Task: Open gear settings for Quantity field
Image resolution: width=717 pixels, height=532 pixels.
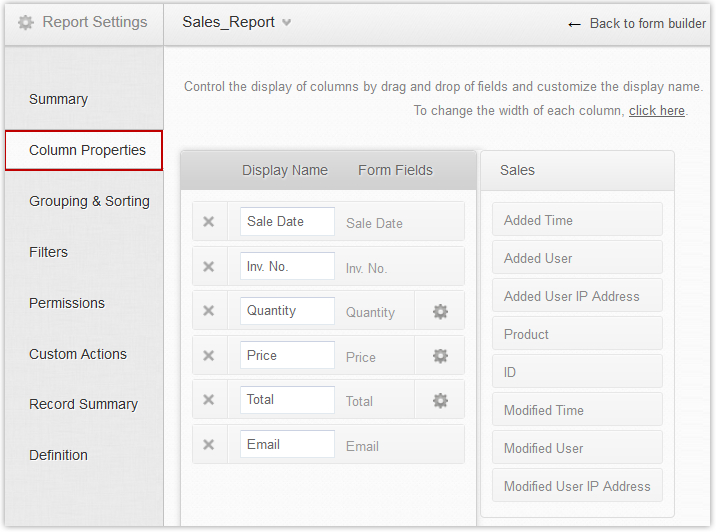Action: [440, 312]
